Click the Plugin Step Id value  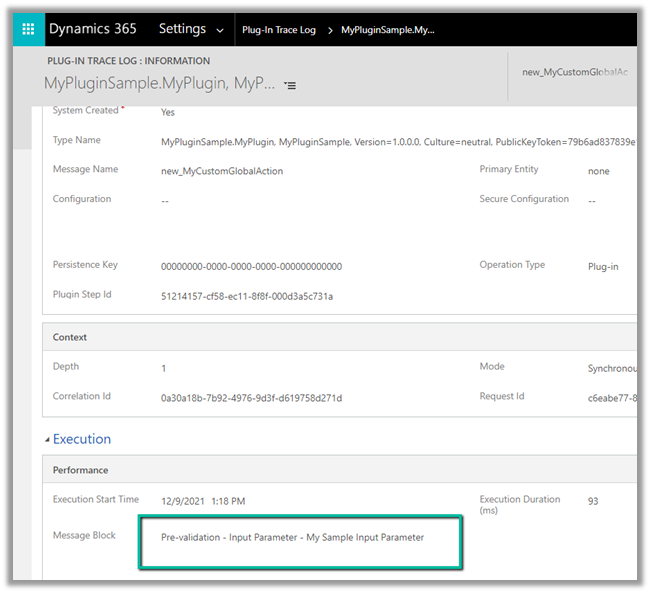click(x=247, y=297)
